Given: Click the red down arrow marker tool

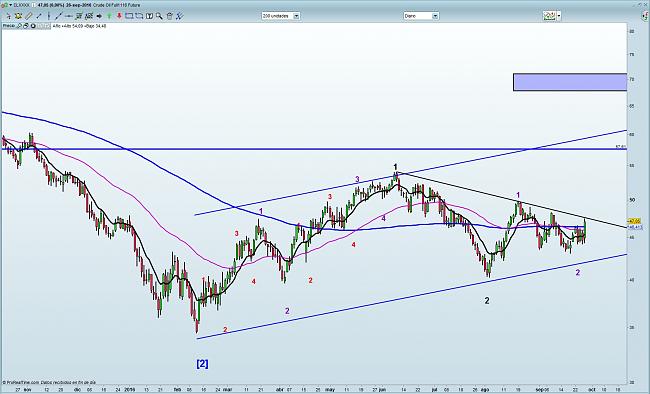Looking at the screenshot, I should pos(119,16).
